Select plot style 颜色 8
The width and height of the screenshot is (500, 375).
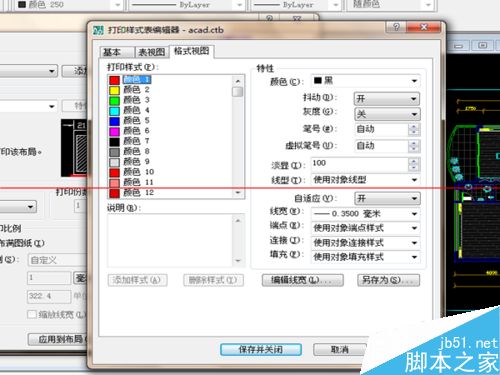tap(136, 152)
